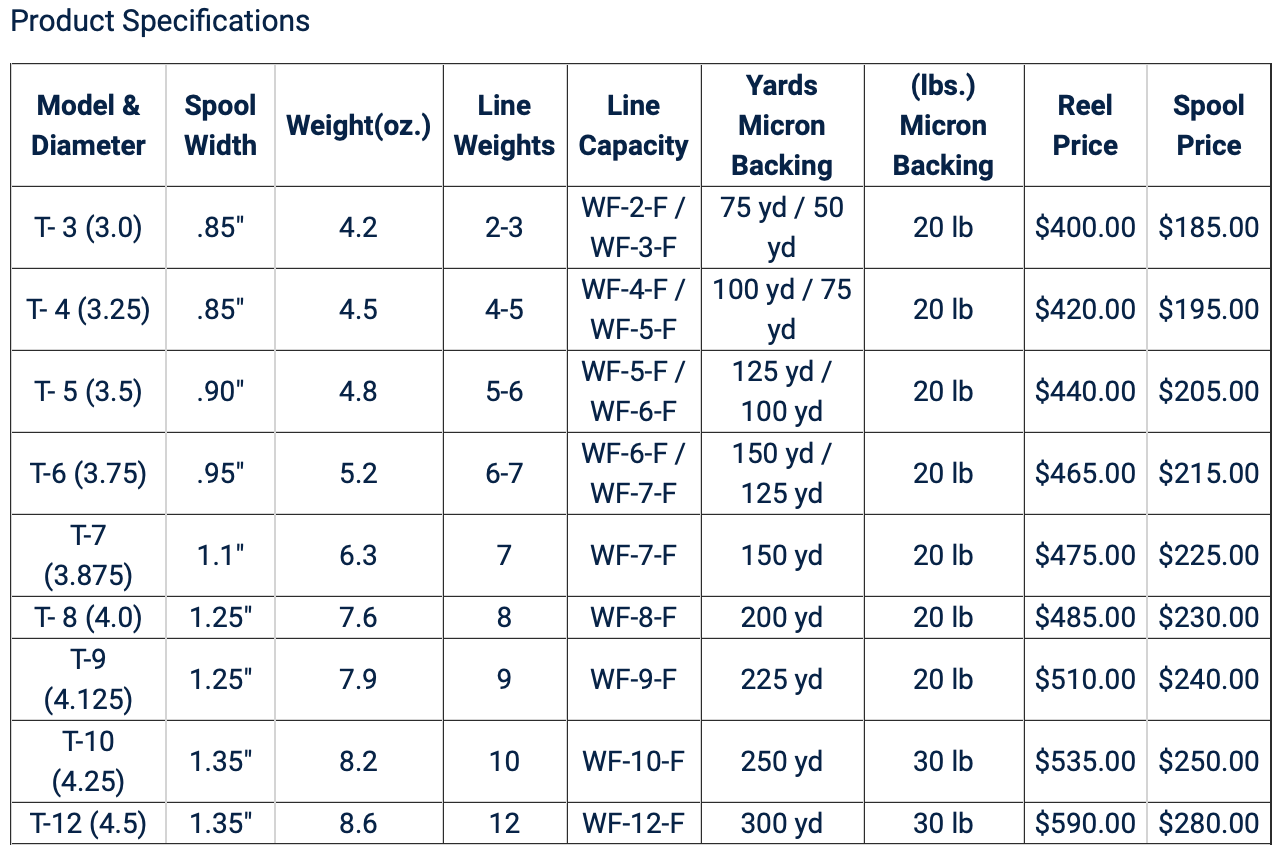Click the WF-5-F / WF-6-F line capacity cell
The height and width of the screenshot is (860, 1288).
[634, 392]
